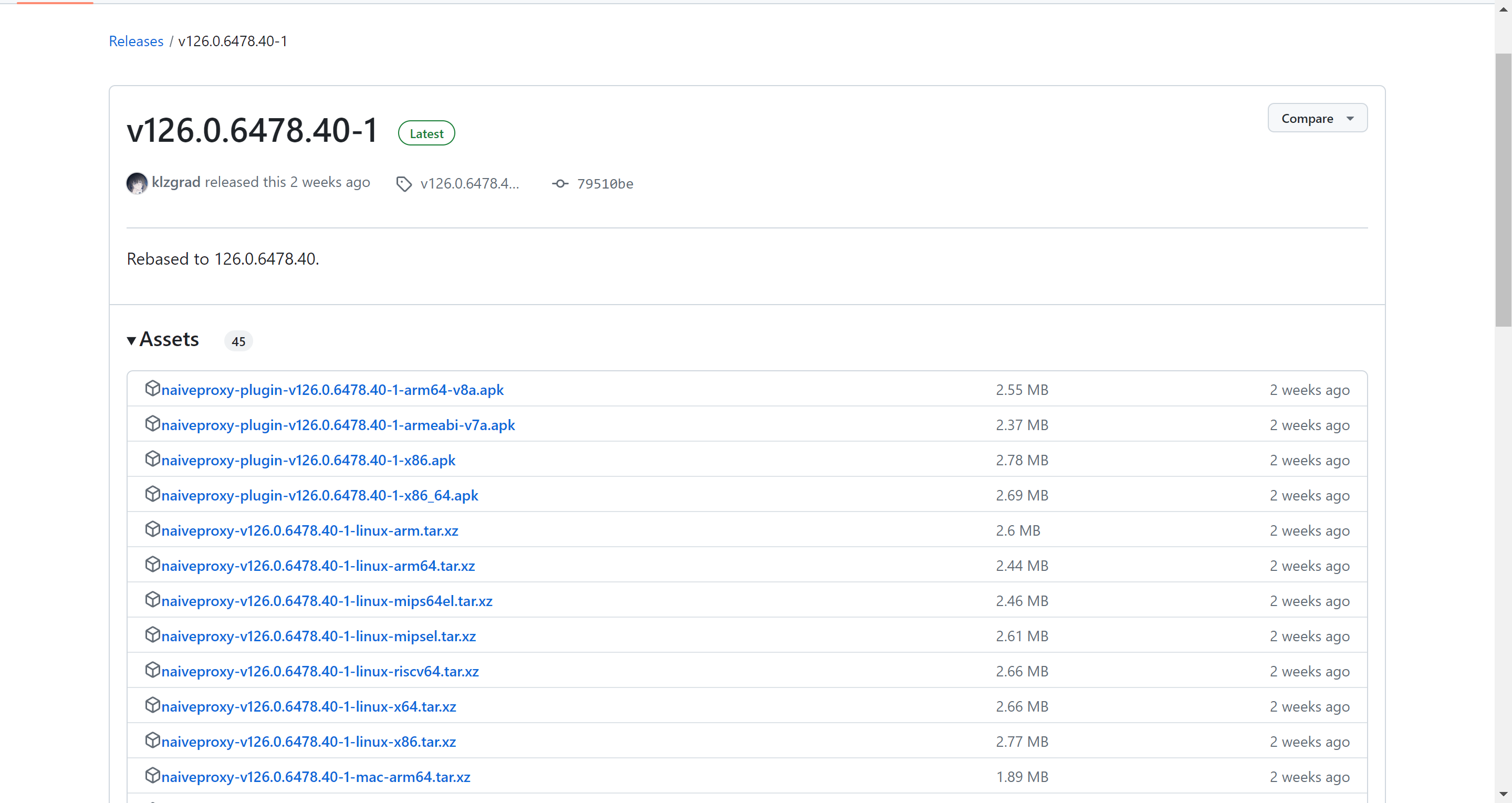Click package icon for linux-riscv64.tar.xz asset
1512x803 pixels.
[153, 670]
